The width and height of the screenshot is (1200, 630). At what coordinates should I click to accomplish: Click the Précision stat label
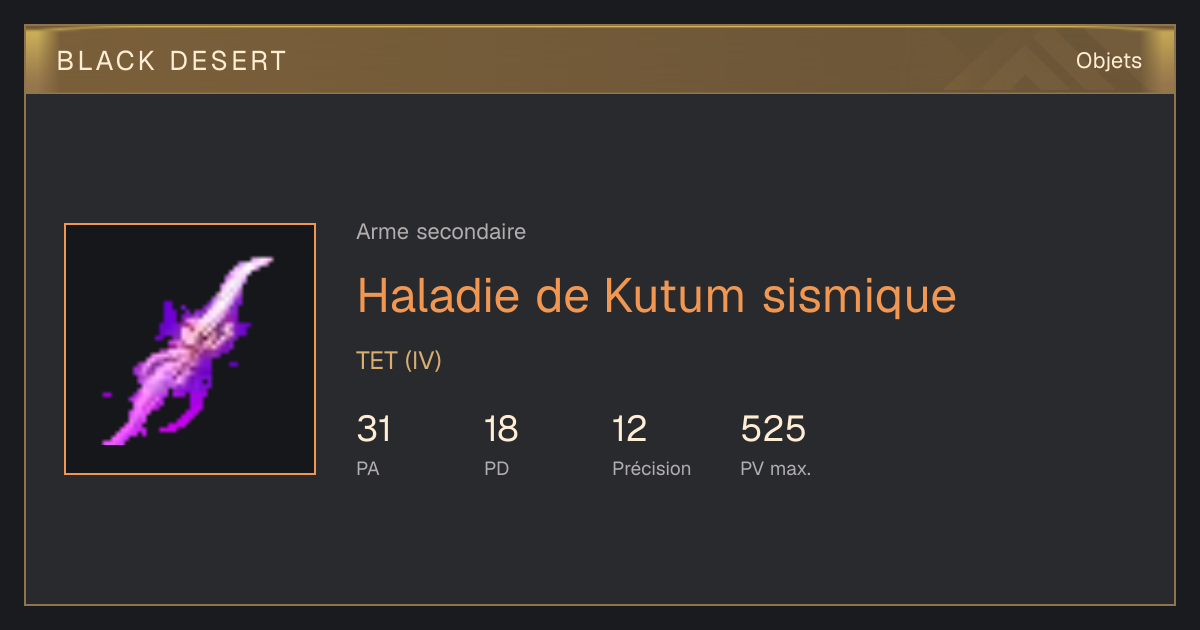(652, 468)
